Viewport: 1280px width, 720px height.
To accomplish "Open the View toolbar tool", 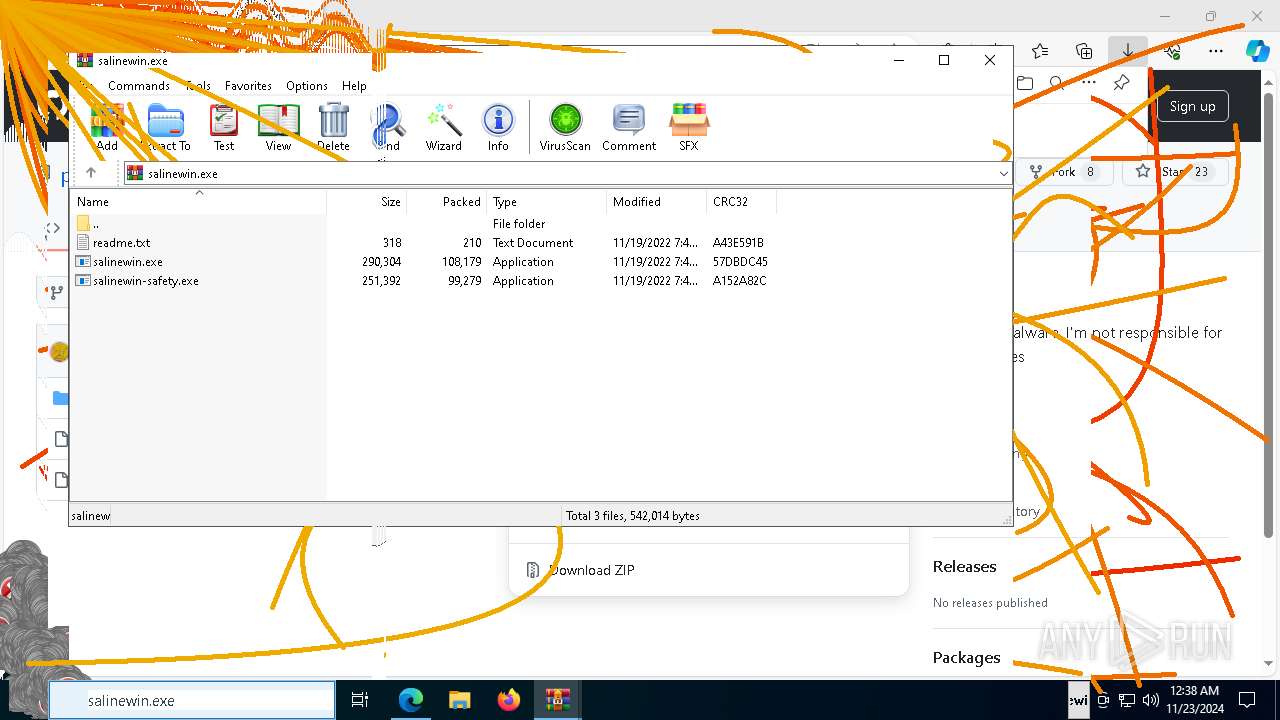I will [x=278, y=127].
